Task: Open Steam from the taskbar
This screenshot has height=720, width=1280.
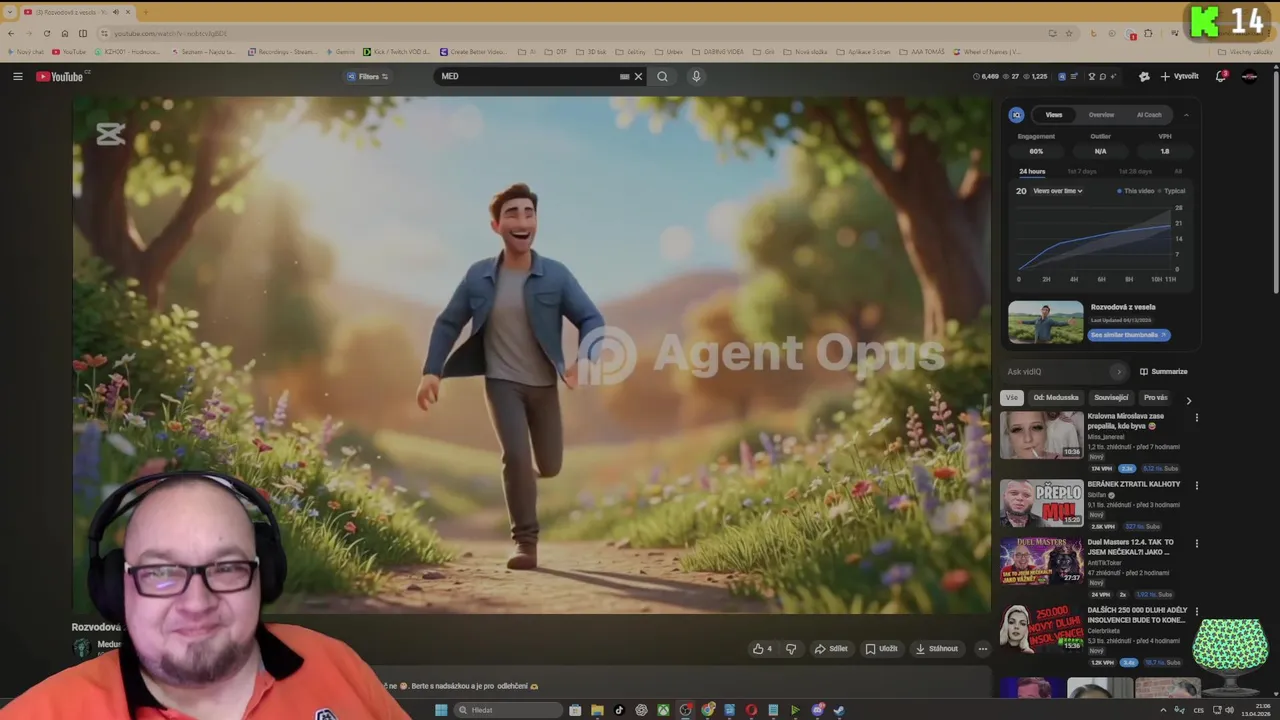Action: (x=839, y=710)
